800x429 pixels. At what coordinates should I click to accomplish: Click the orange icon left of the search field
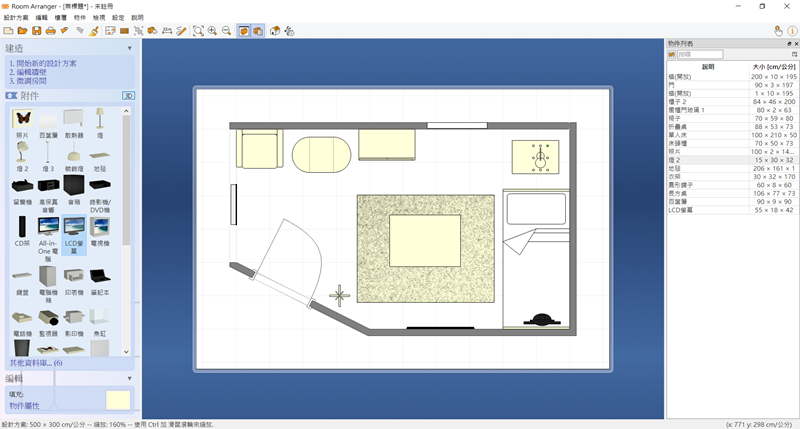[671, 54]
